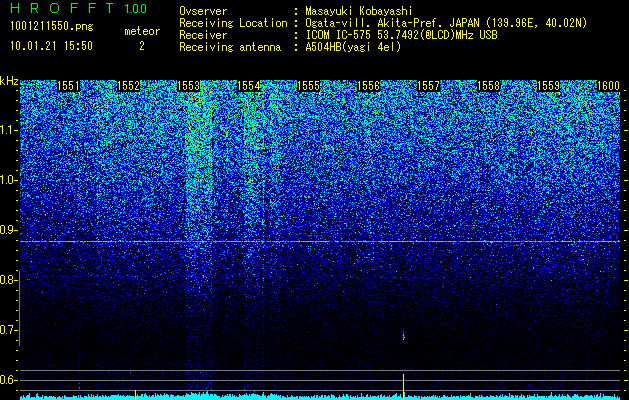Click the 1556 time marker
The image size is (629, 400).
368,86
